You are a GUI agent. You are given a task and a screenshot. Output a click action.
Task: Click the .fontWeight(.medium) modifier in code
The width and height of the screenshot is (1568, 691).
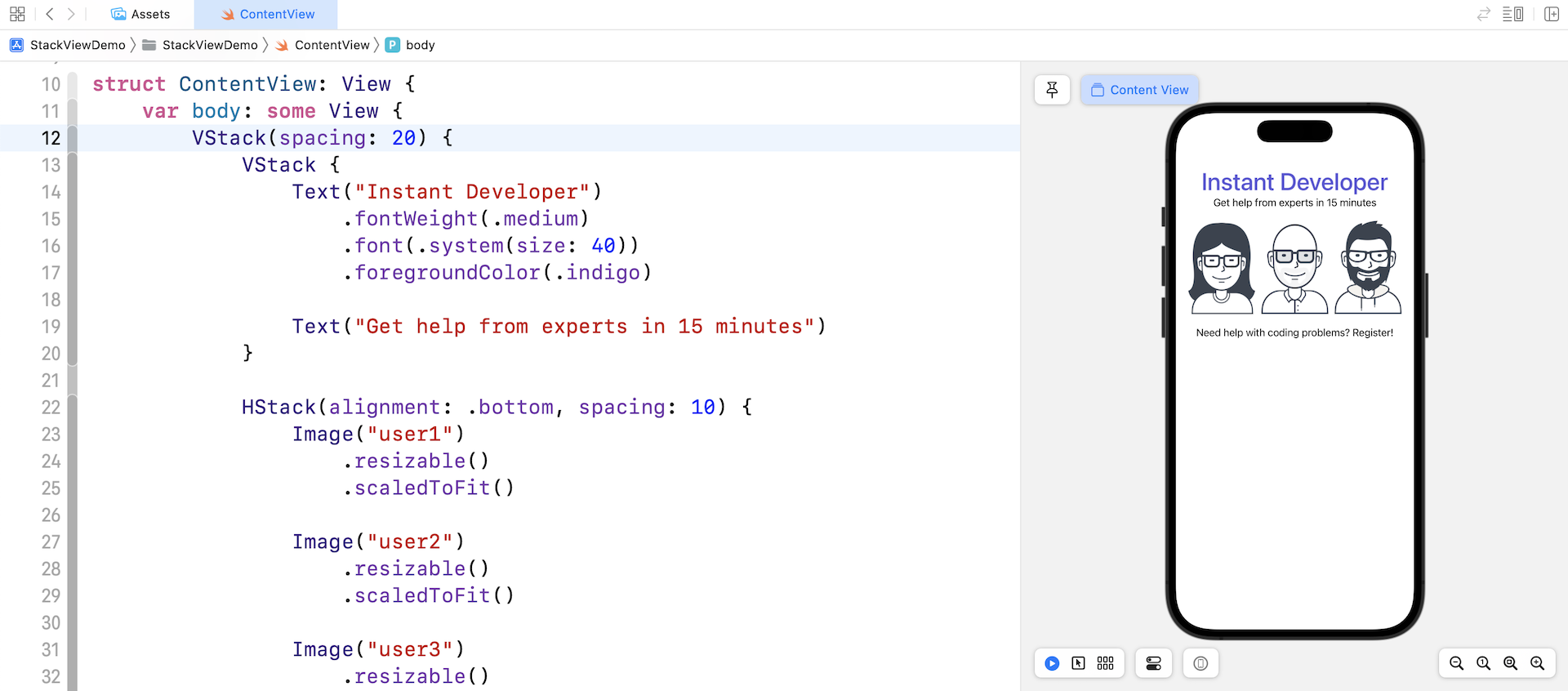click(465, 219)
